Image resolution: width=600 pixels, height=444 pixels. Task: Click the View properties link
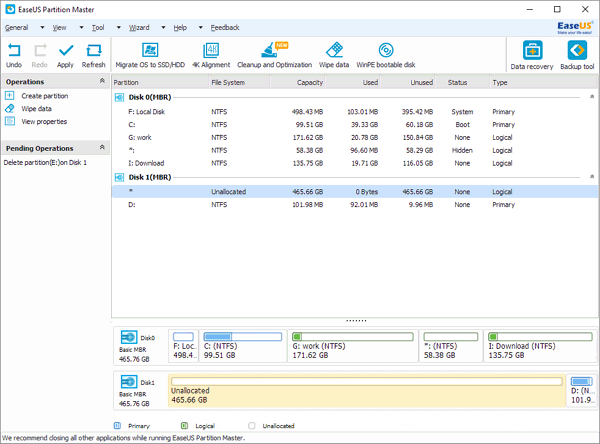click(44, 122)
